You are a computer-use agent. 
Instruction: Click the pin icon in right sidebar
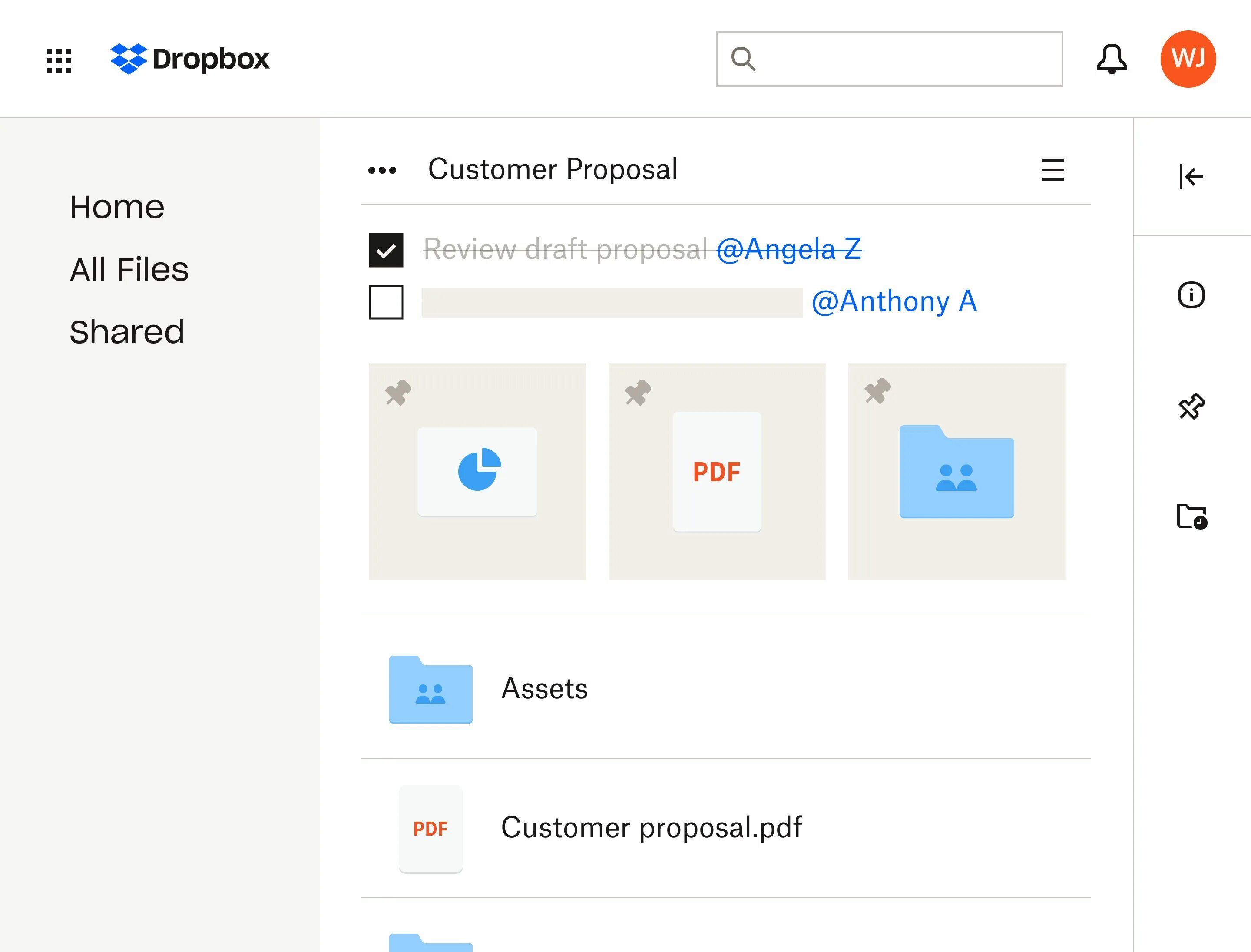pos(1191,407)
